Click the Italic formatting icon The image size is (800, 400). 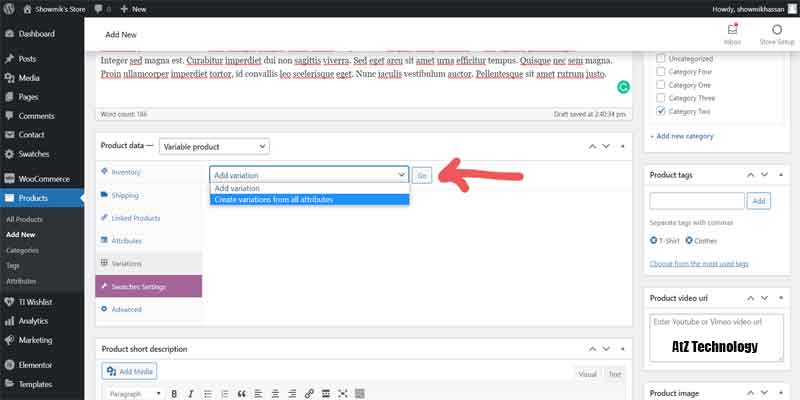click(190, 394)
